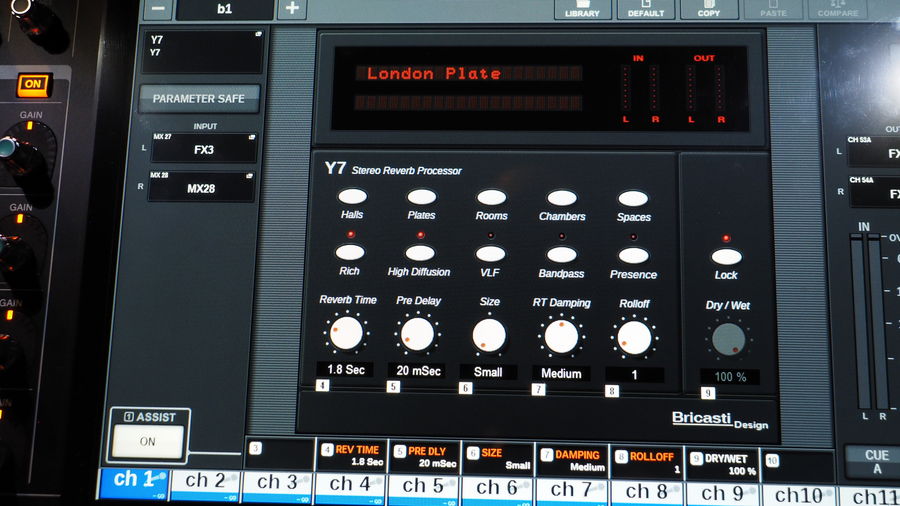Toggle the Rich mode button
900x506 pixels.
350,254
